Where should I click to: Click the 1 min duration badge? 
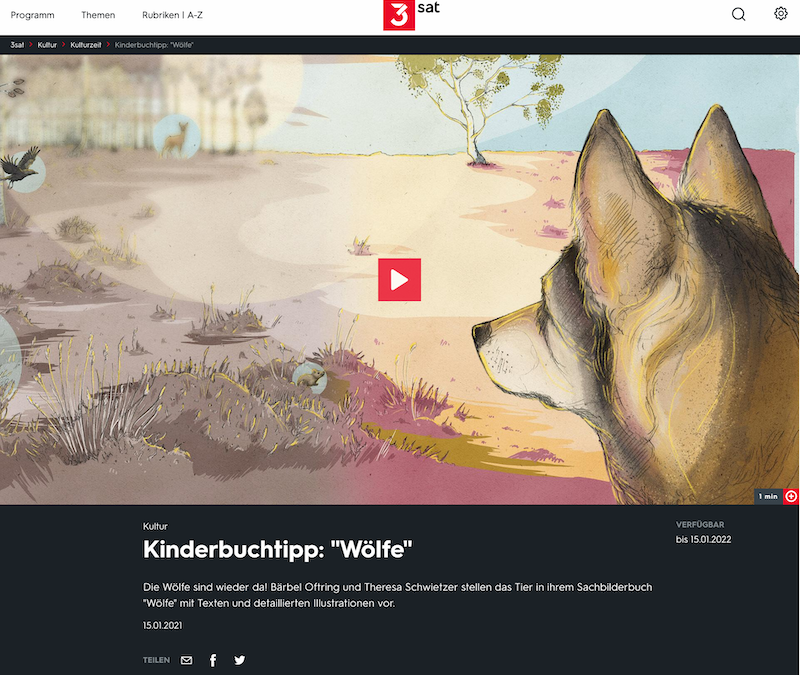click(768, 496)
